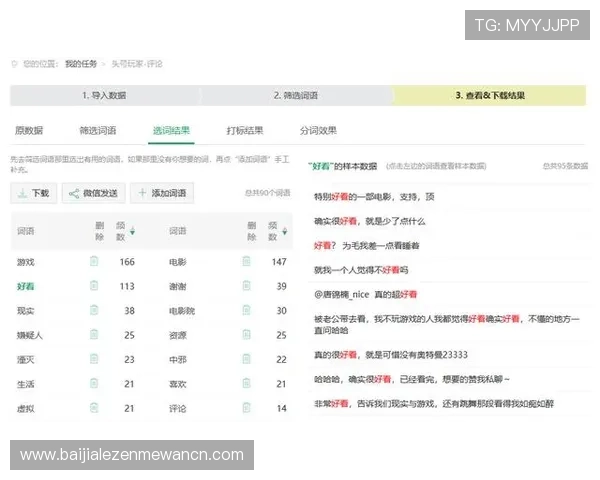
Task: Sort right table by 频数 arrow
Action: tap(285, 231)
